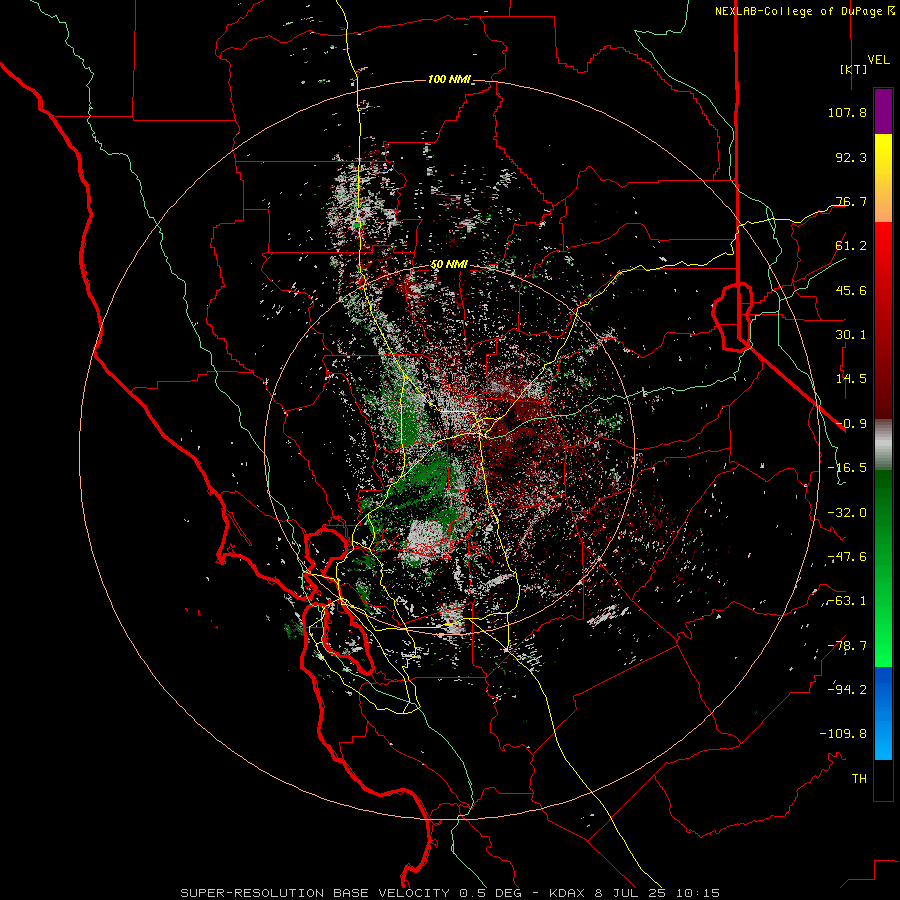Image resolution: width=900 pixels, height=900 pixels.
Task: Click the 100 NMI range ring label
Action: pos(449,79)
